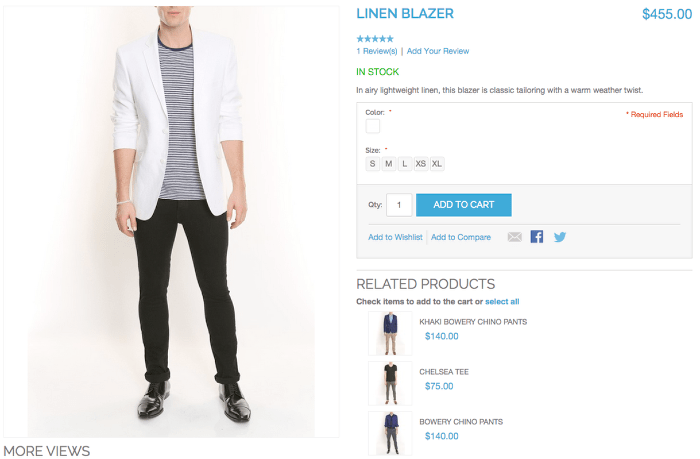Select all related products
Viewport: 700px width, 459px height.
[502, 301]
